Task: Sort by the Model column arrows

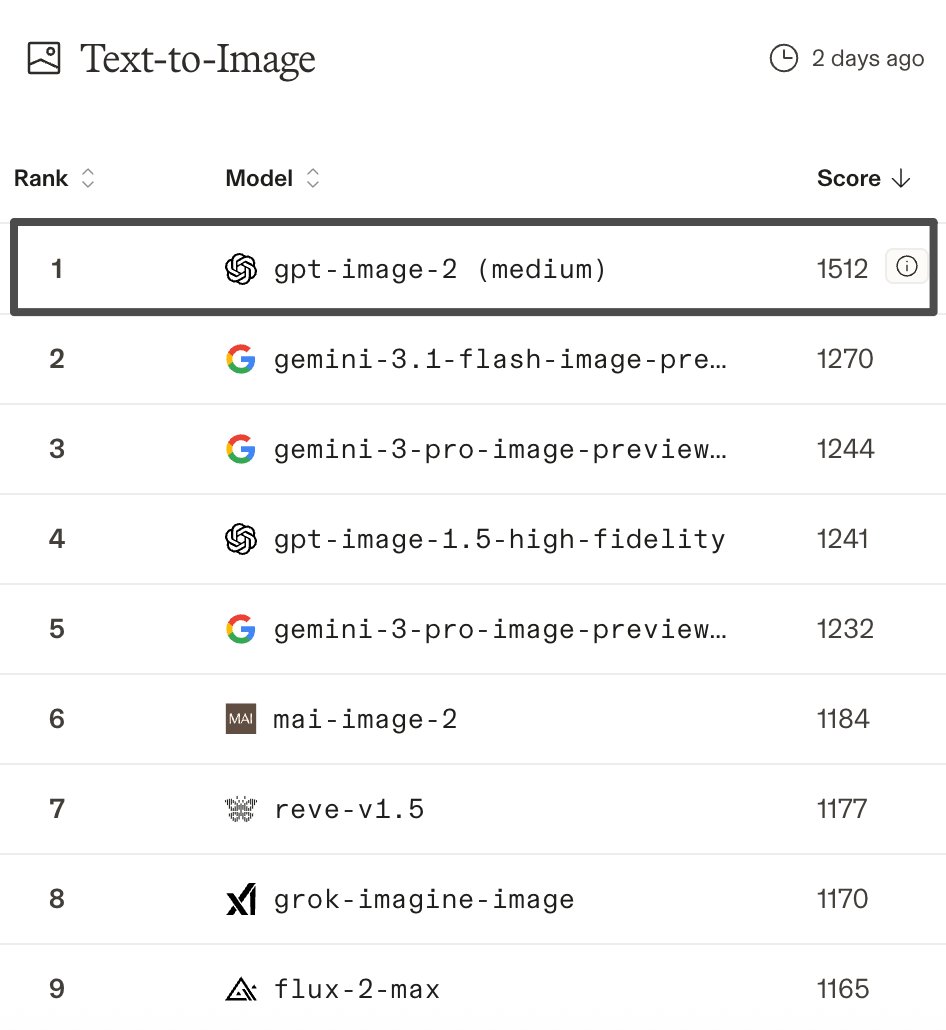Action: point(313,179)
